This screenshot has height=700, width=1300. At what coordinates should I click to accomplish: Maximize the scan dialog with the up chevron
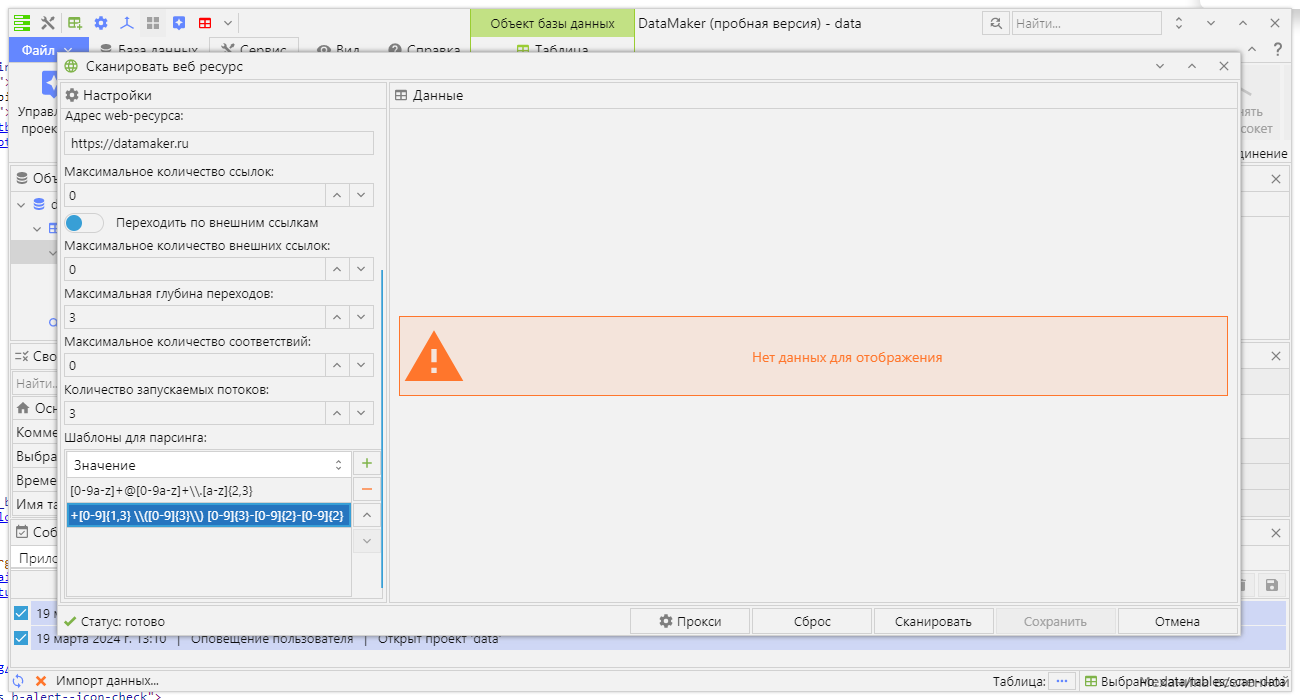click(x=1192, y=66)
